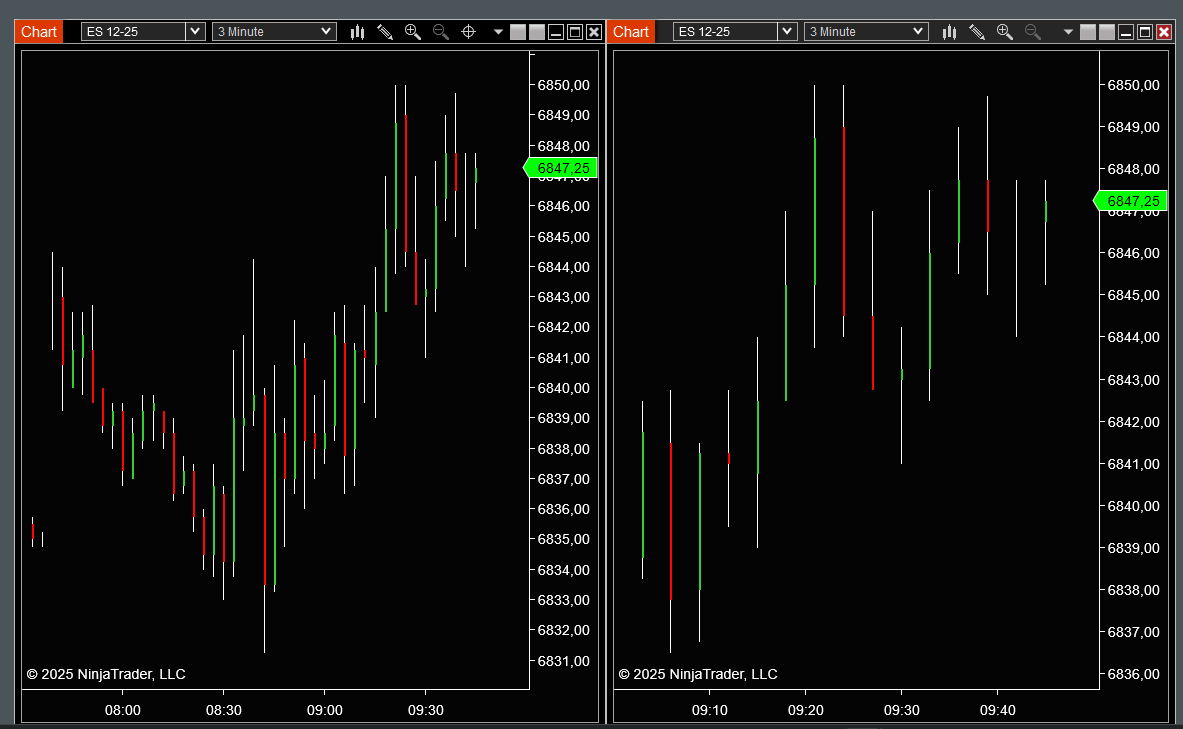This screenshot has height=729, width=1183.
Task: Maximize the right chart window
Action: [1145, 32]
